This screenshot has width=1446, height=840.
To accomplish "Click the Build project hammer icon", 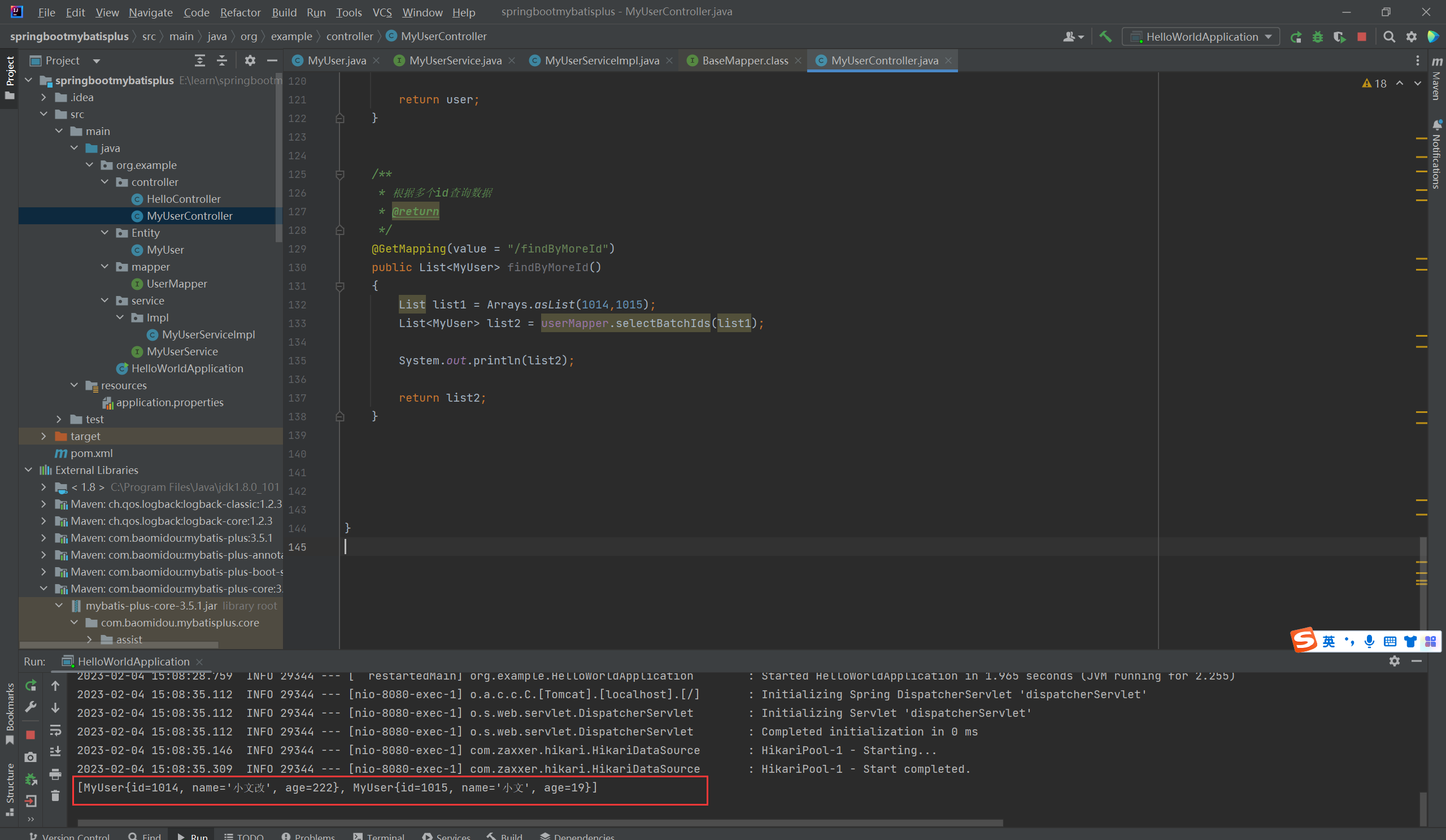I will click(1105, 37).
